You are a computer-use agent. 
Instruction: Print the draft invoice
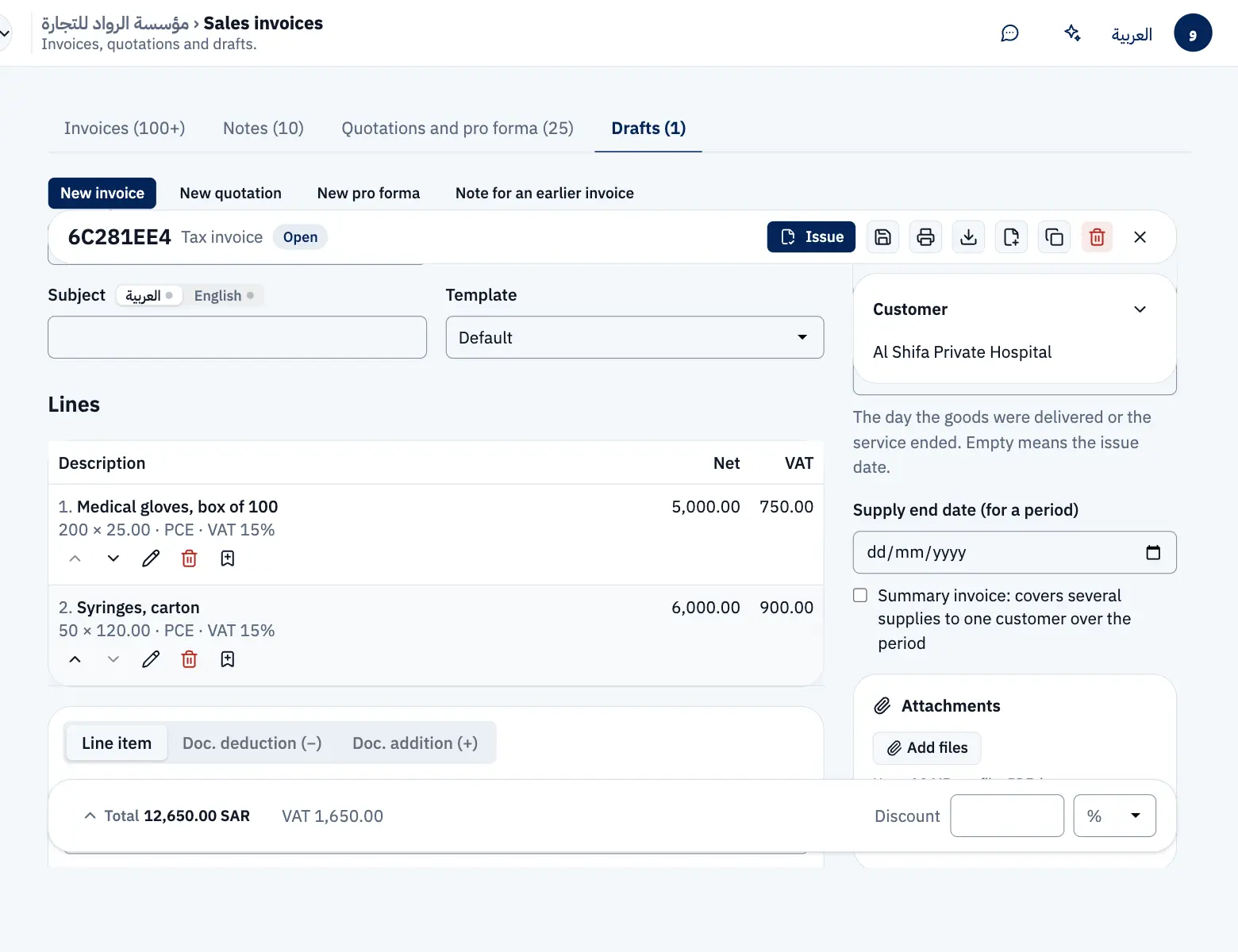(925, 237)
